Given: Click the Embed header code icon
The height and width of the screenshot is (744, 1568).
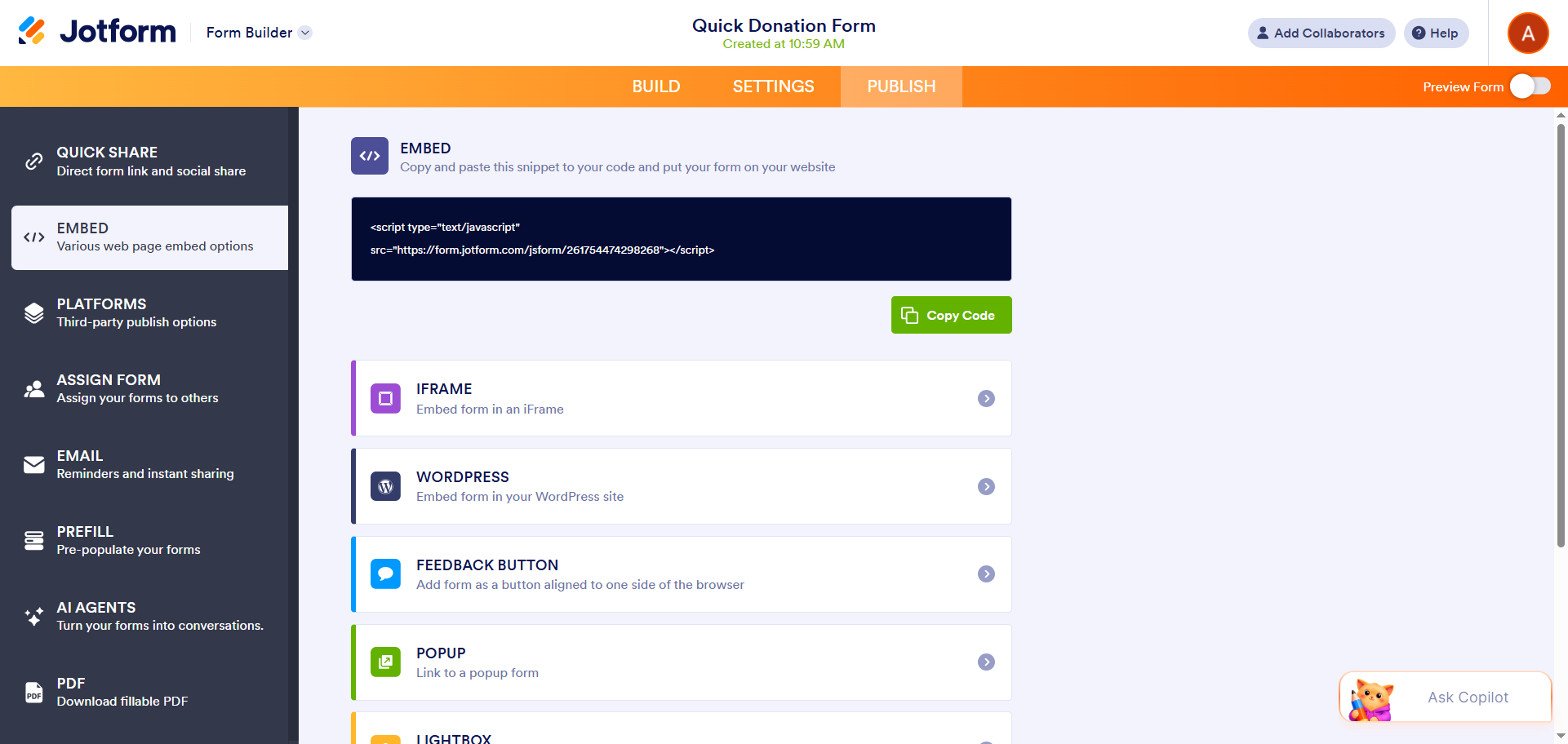Looking at the screenshot, I should (370, 156).
